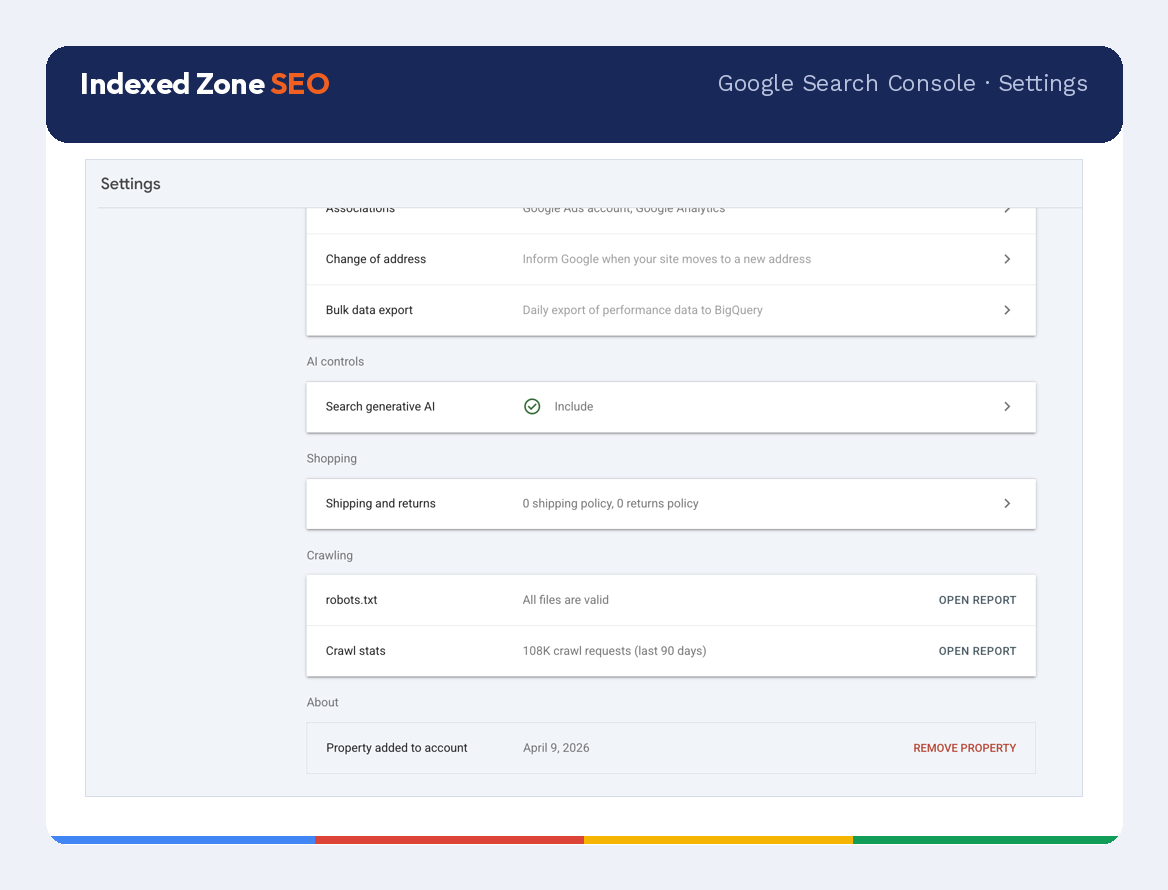Click the Indexed Zone SEO logo
1168x890 pixels.
(x=205, y=84)
